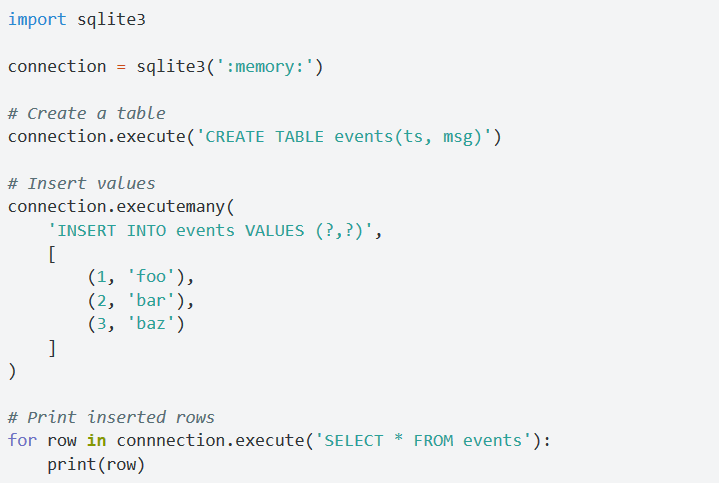Click the number 2 in the second tuple
Screen dimensions: 719x483
102,300
